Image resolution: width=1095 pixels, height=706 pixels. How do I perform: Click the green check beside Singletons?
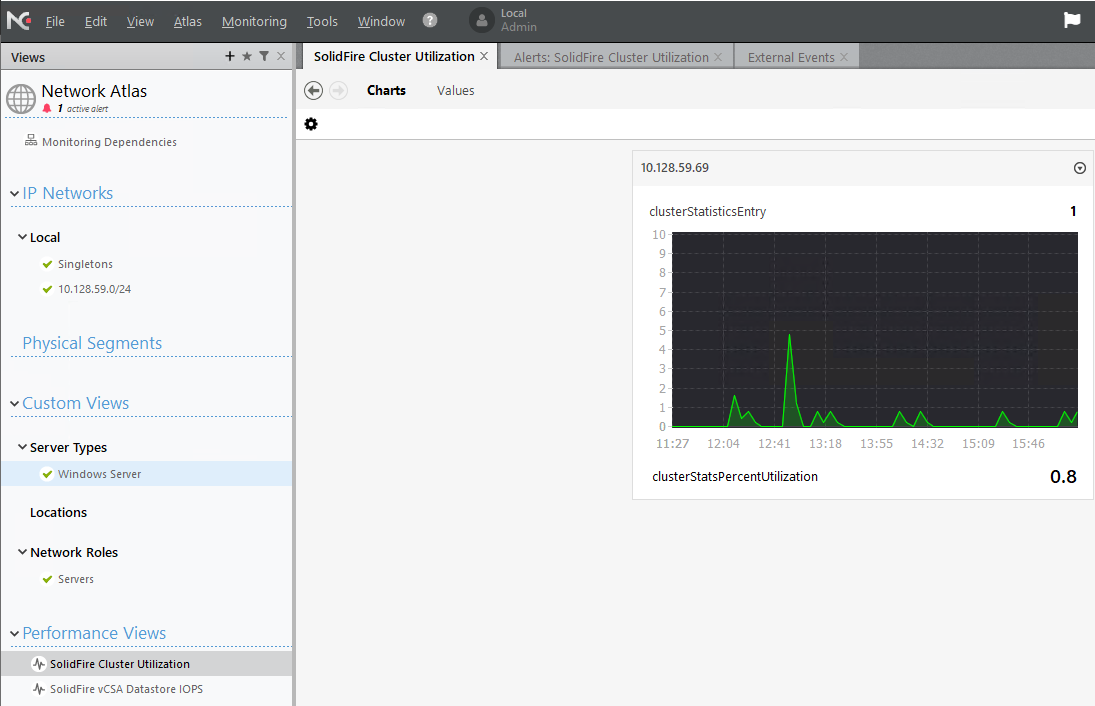pos(47,264)
